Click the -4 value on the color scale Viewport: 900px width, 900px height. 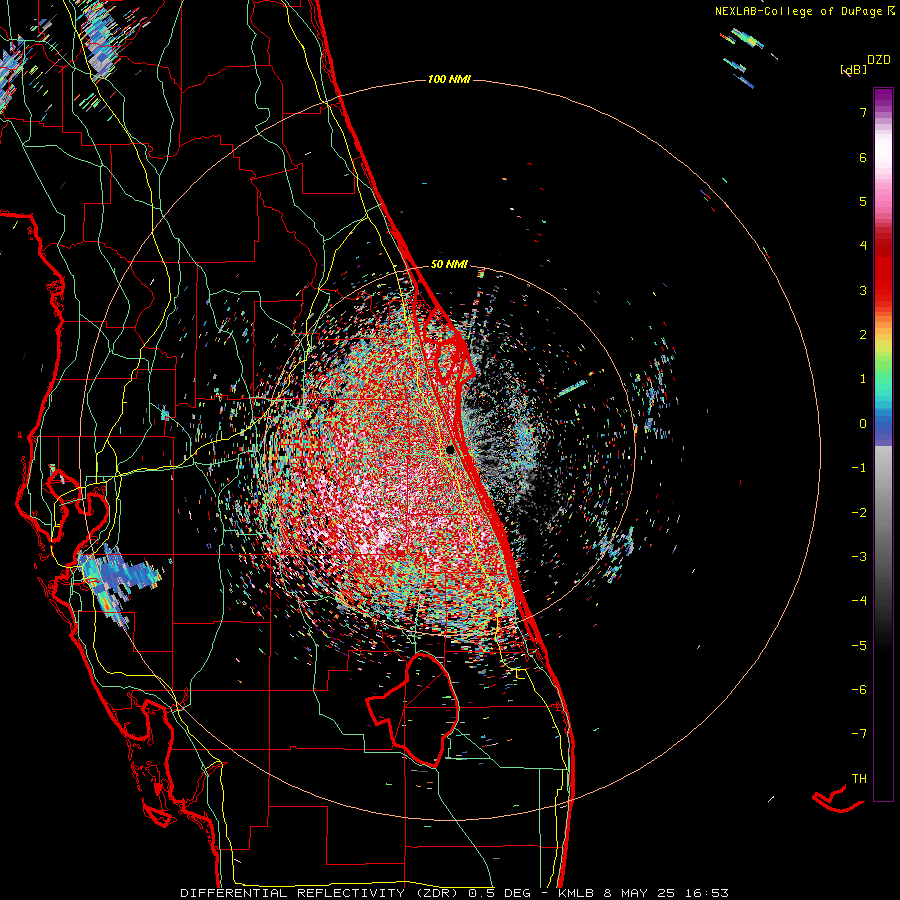[859, 601]
